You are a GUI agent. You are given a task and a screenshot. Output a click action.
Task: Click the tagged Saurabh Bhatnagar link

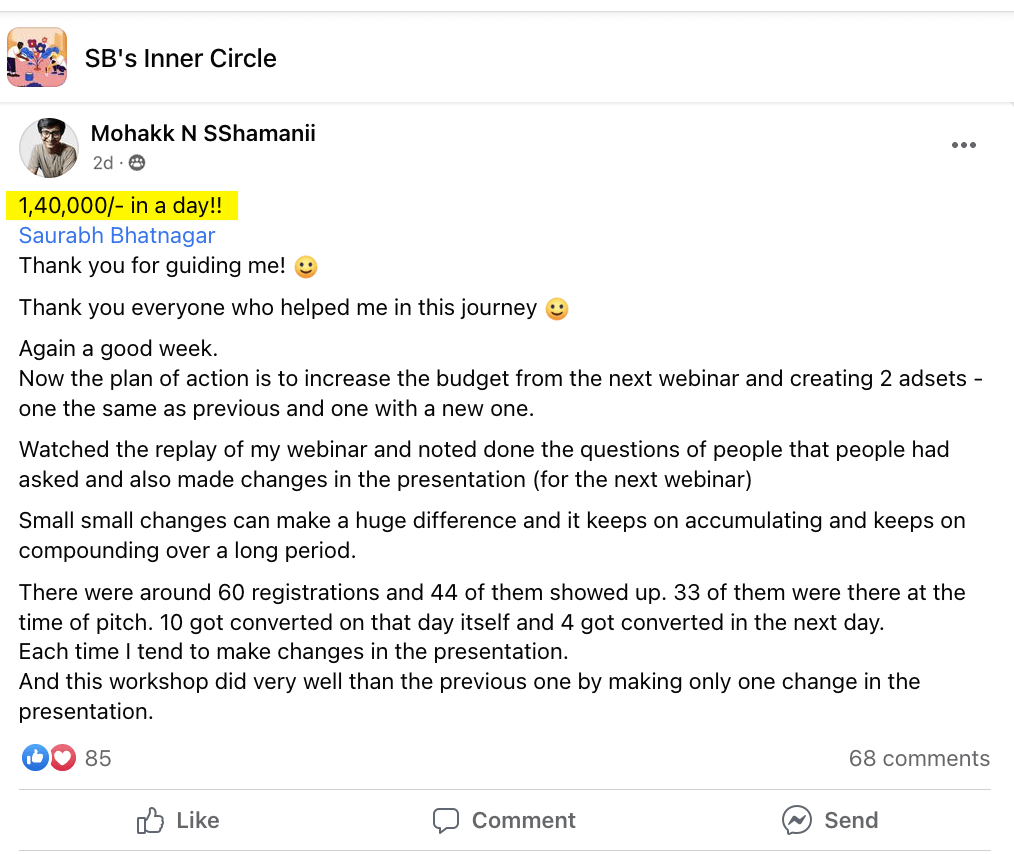click(x=117, y=236)
